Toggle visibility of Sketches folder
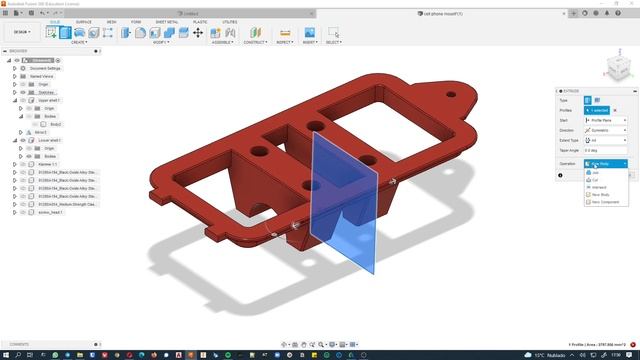Screen dimensions: 640x360 pyautogui.click(x=23, y=92)
